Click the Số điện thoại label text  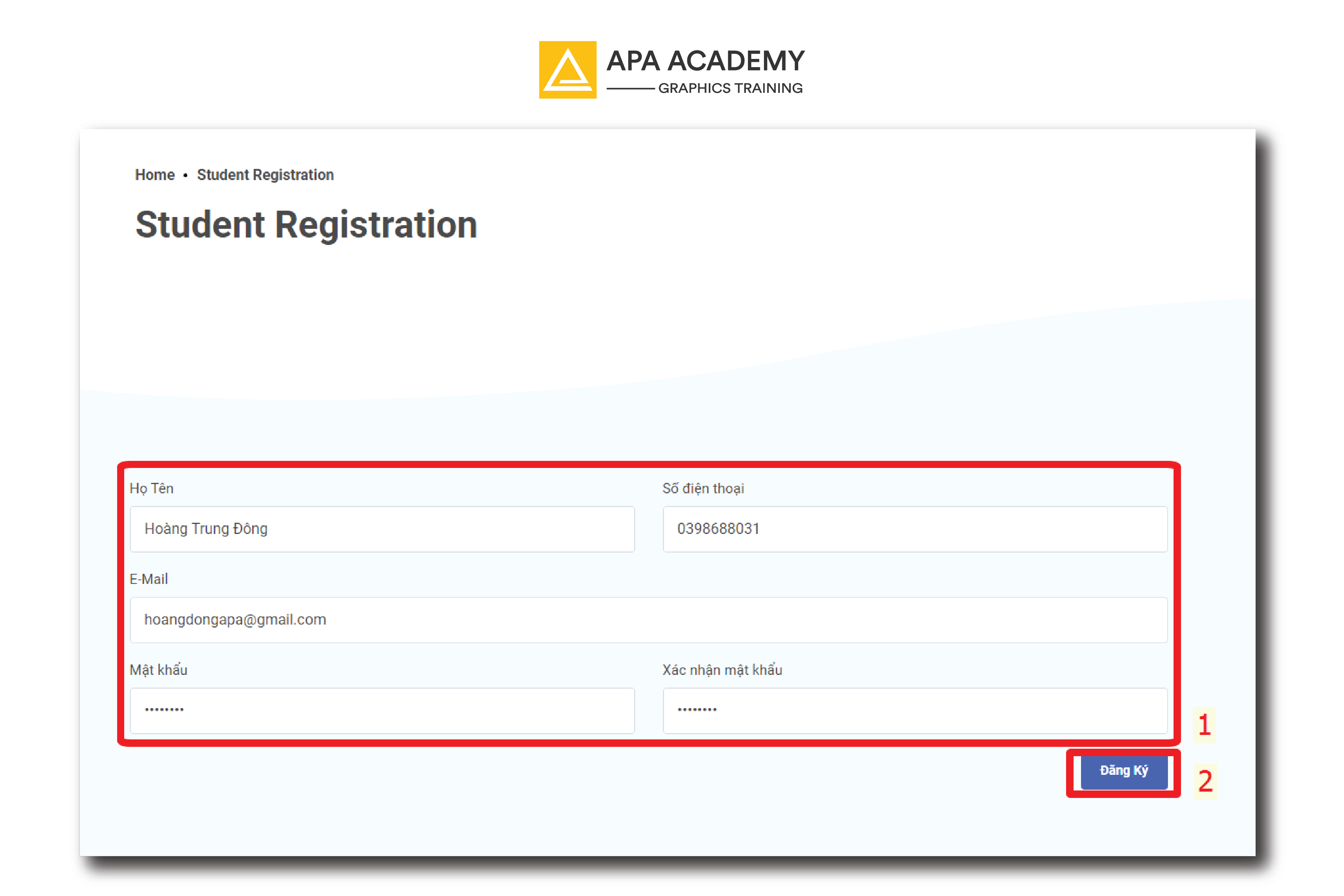click(703, 488)
